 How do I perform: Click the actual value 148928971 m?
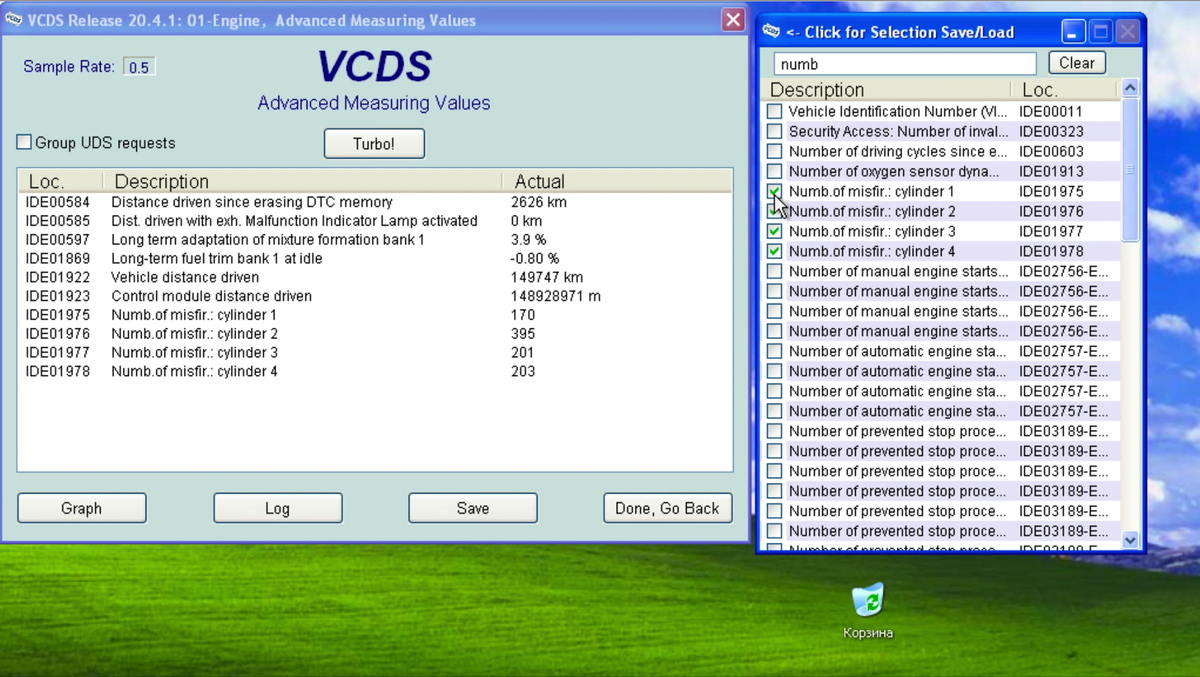[555, 296]
